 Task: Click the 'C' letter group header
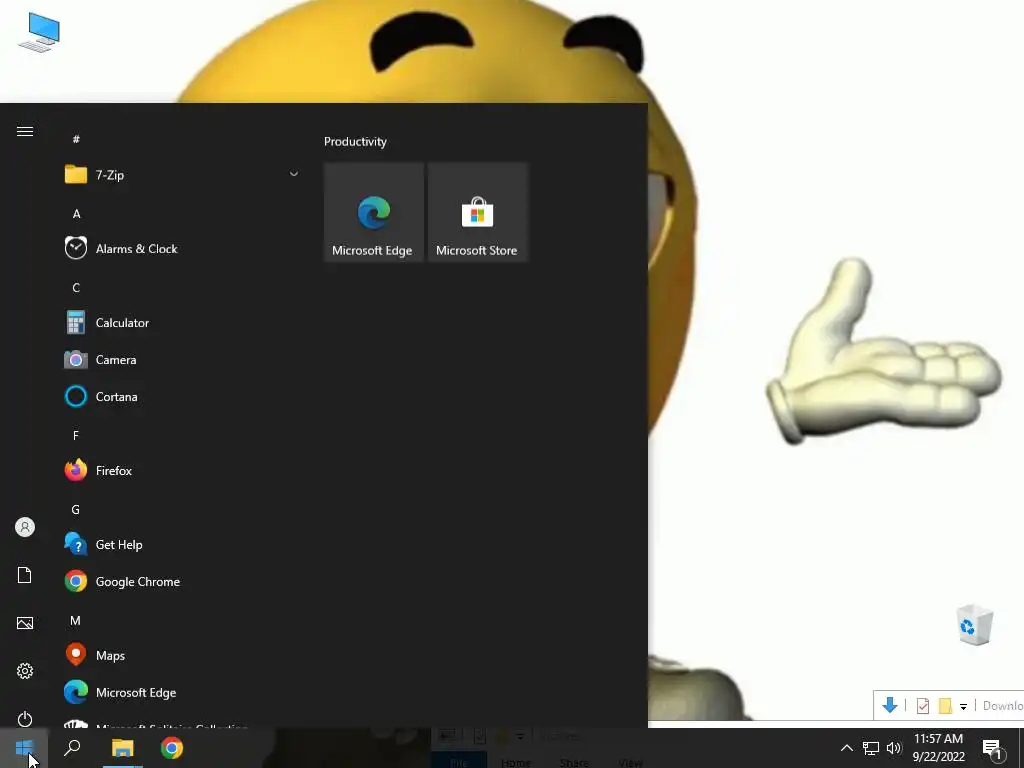tap(76, 287)
